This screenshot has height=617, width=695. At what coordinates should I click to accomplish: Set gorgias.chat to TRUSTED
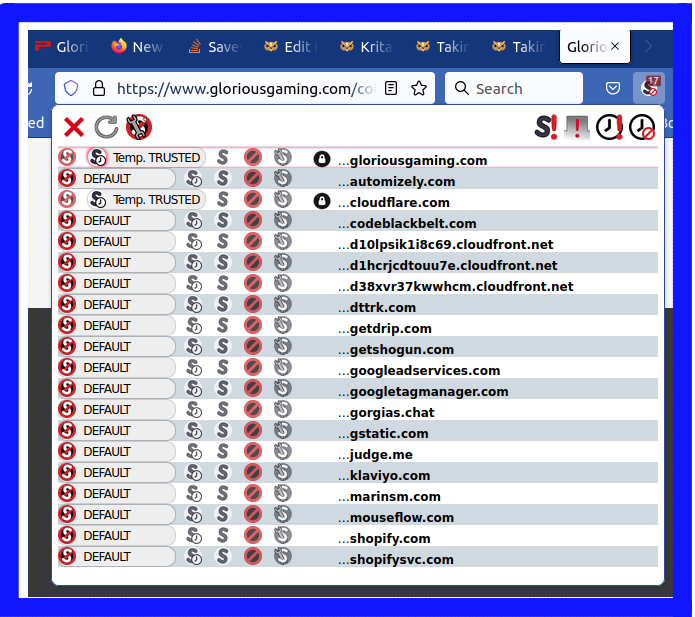223,410
